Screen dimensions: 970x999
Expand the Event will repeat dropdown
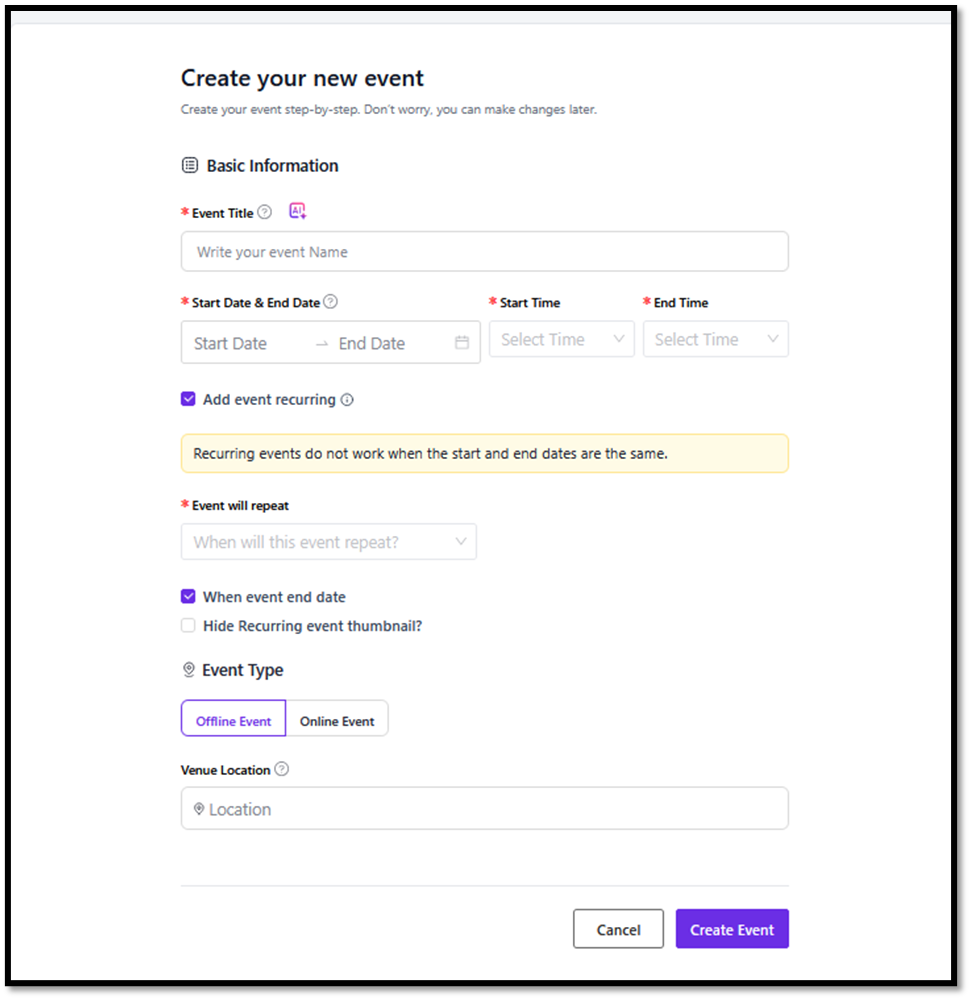coord(329,542)
